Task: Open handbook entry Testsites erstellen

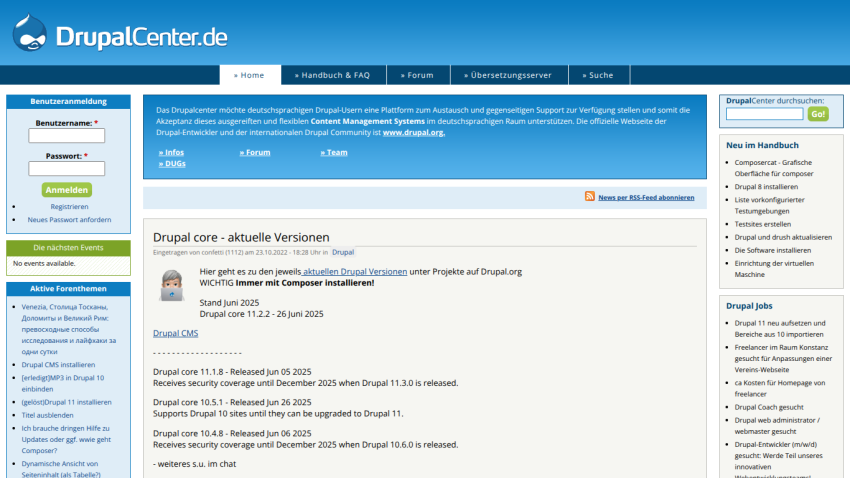Action: coord(763,224)
